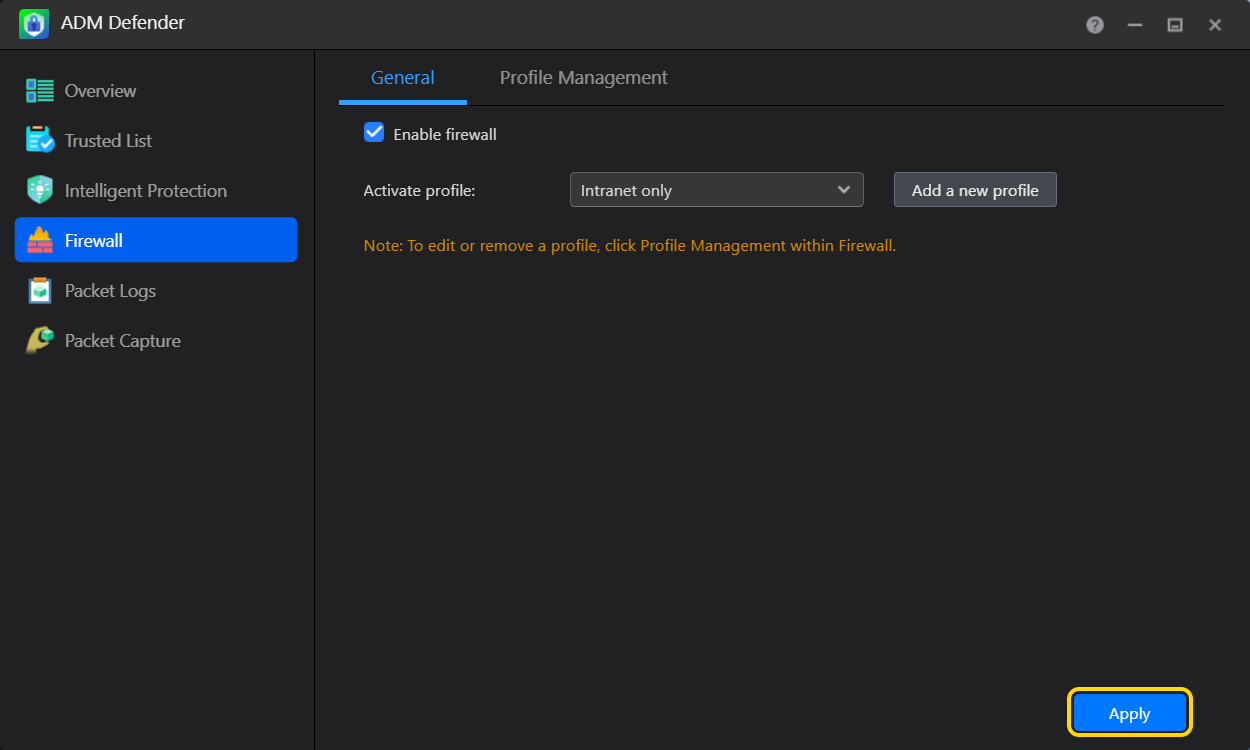Select the Firewall sidebar label

click(x=93, y=241)
